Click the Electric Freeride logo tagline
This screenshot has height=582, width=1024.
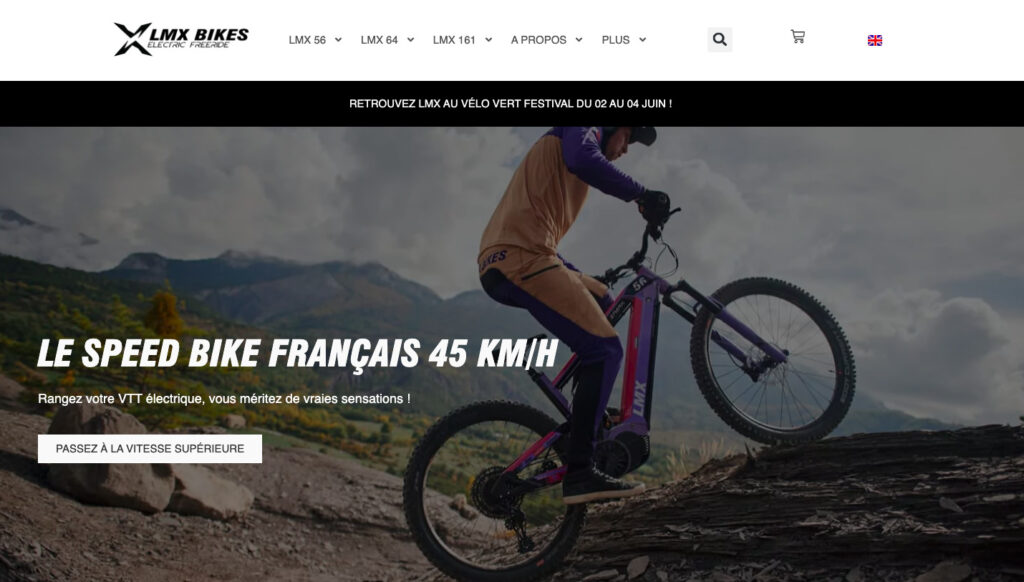pyautogui.click(x=188, y=45)
